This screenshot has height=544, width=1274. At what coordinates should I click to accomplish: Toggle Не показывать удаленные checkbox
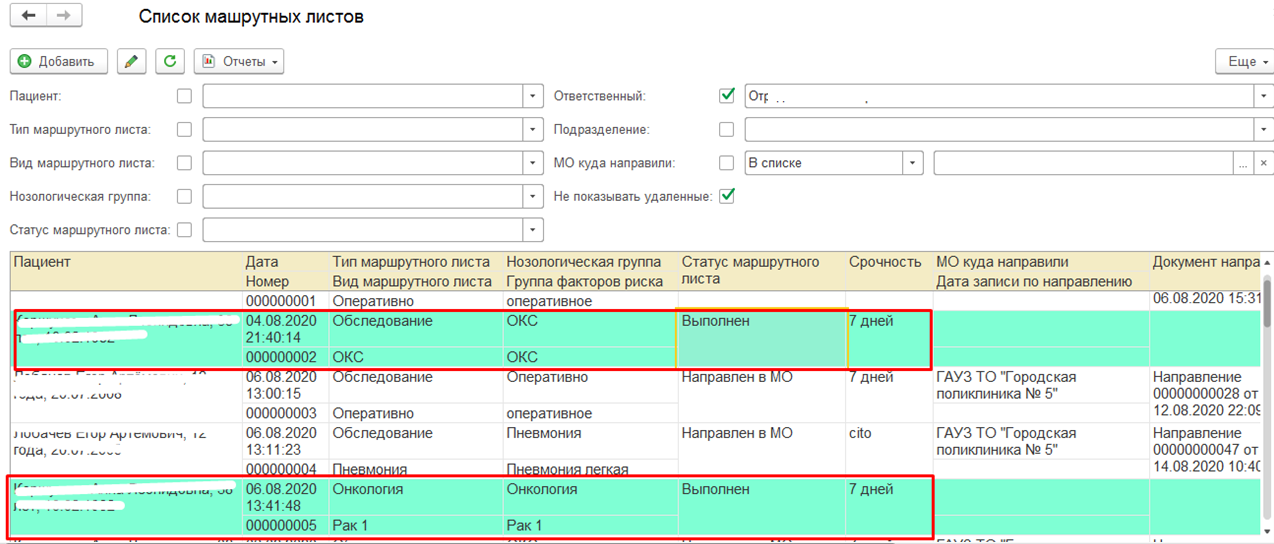coord(727,196)
